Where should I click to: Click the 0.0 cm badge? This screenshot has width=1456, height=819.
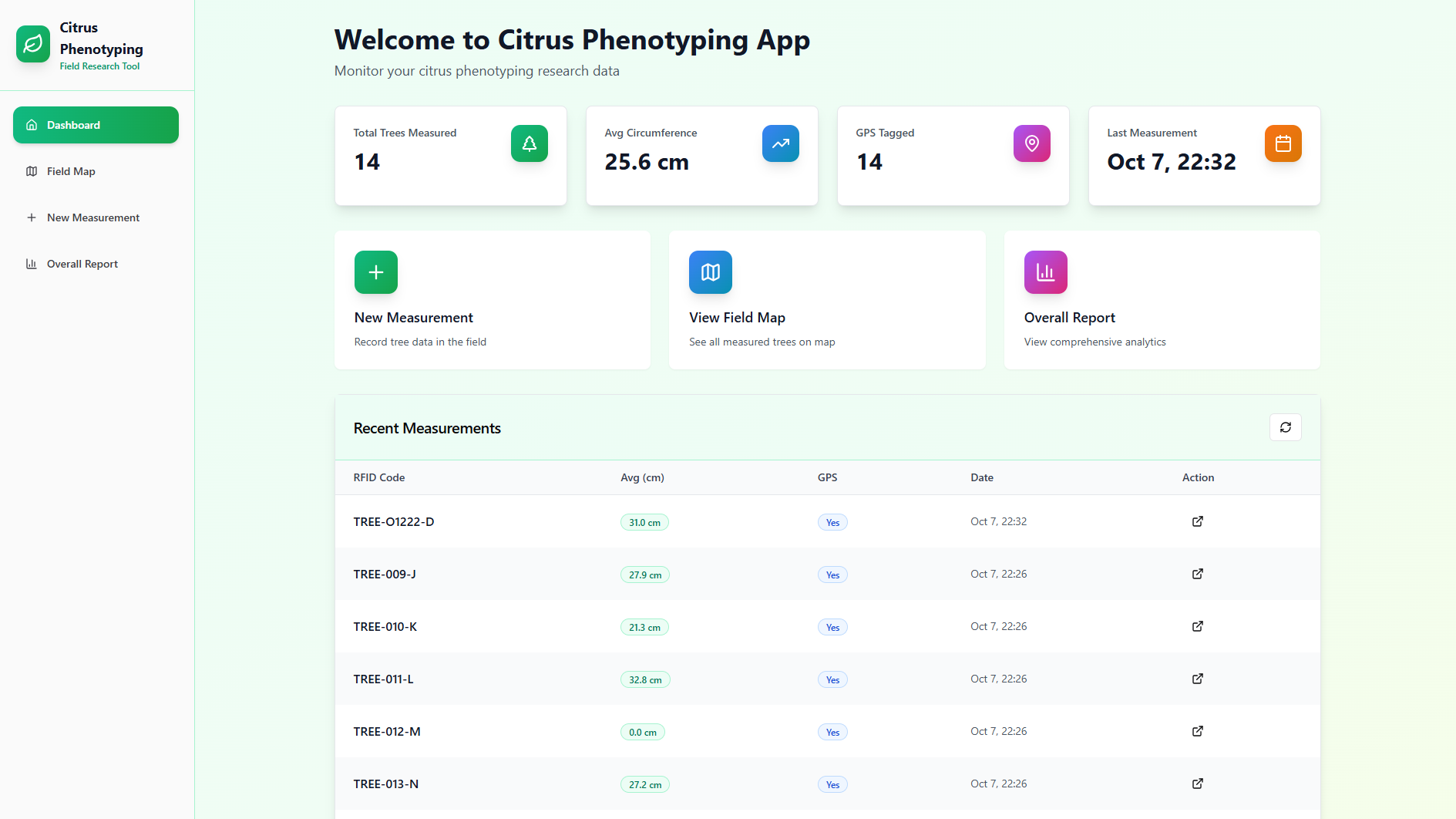point(643,732)
